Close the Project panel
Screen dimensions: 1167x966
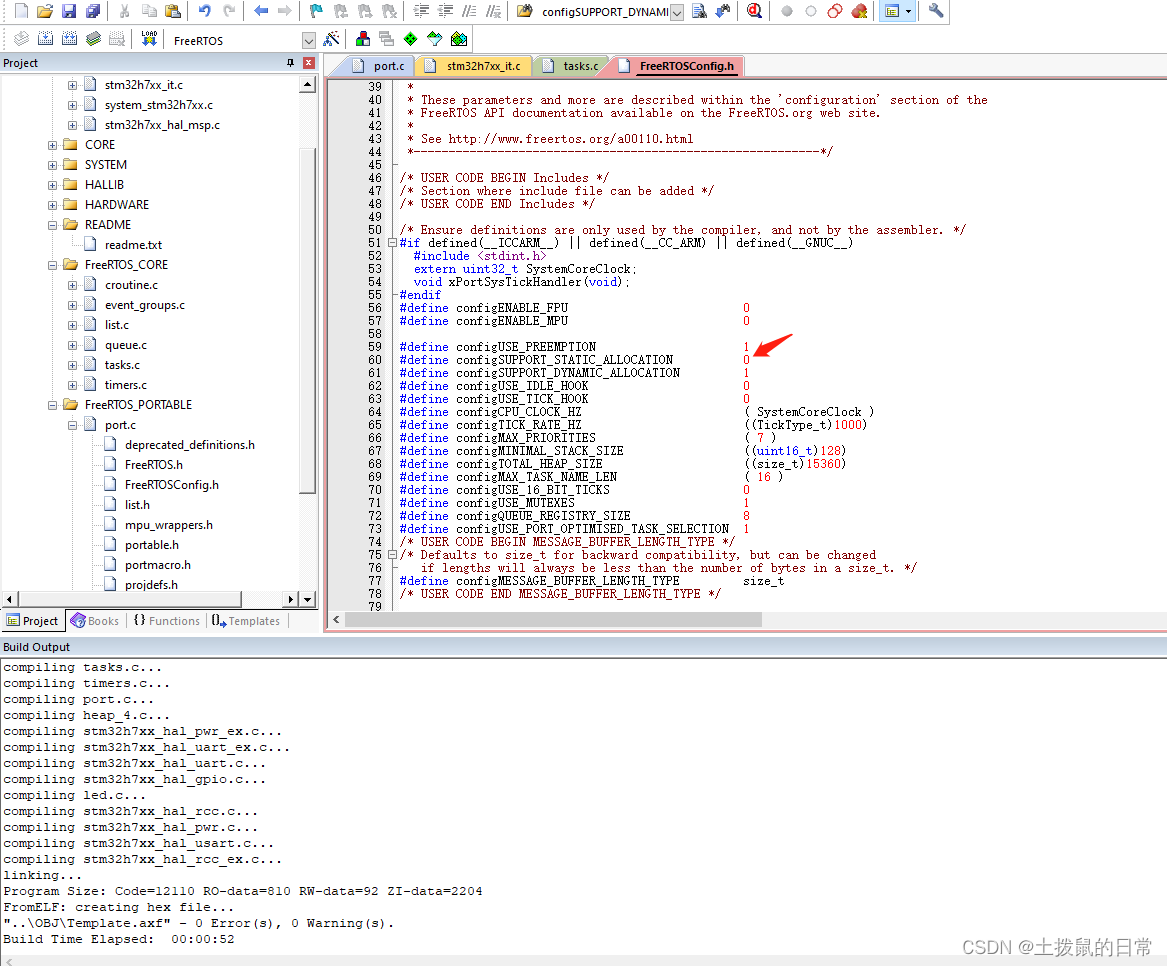[x=309, y=63]
